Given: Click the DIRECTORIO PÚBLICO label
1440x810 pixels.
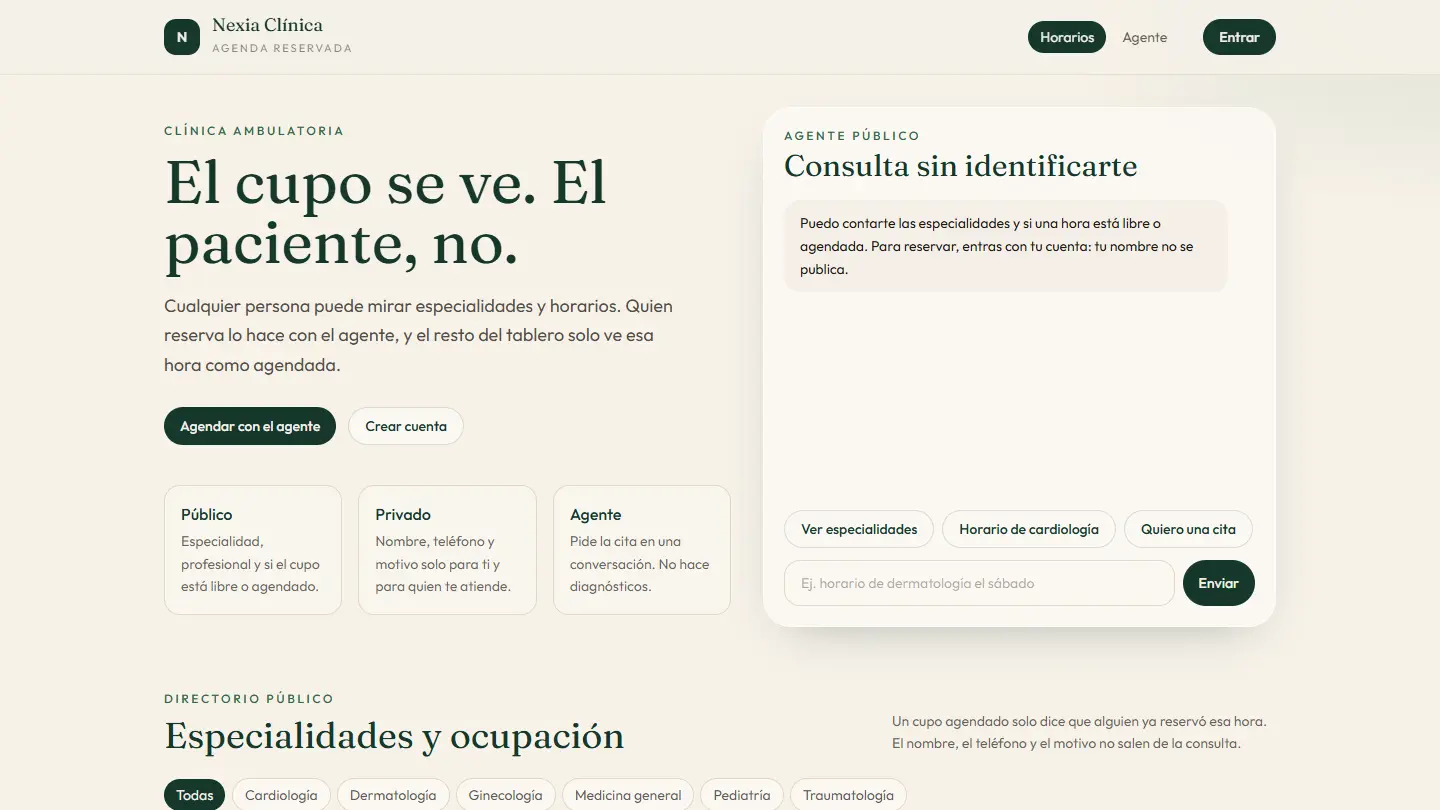Looking at the screenshot, I should pyautogui.click(x=249, y=699).
